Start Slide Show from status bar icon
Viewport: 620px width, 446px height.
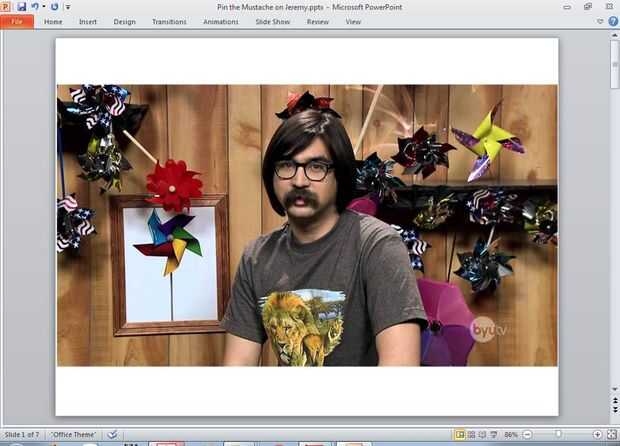494,435
